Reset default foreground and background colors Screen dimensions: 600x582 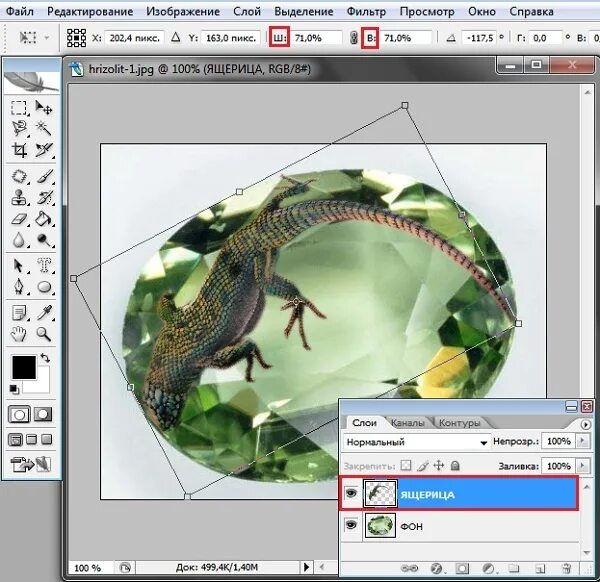[14, 390]
